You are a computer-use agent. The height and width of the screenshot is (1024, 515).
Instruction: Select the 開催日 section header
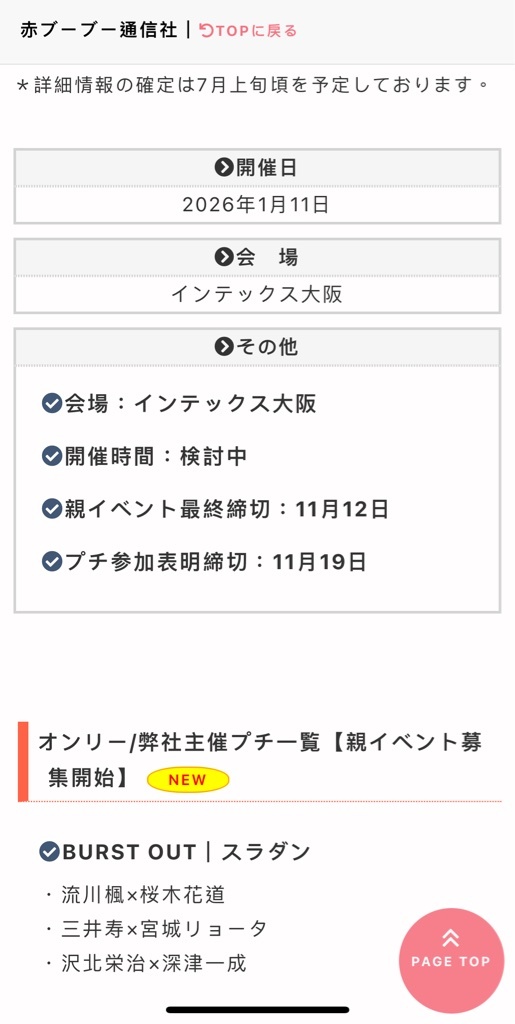pos(257,168)
